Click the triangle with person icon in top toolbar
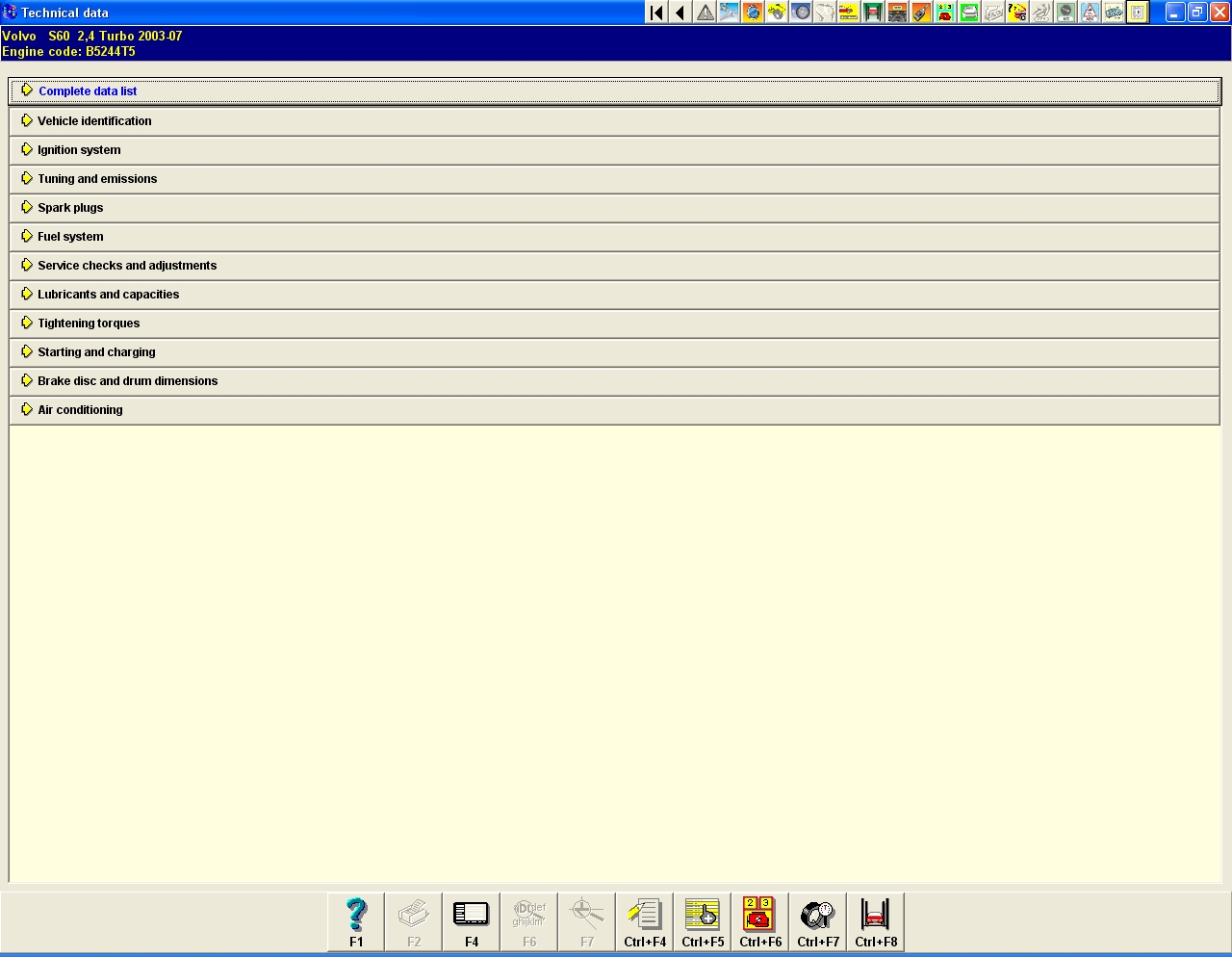This screenshot has height=957, width=1232. tap(1090, 13)
